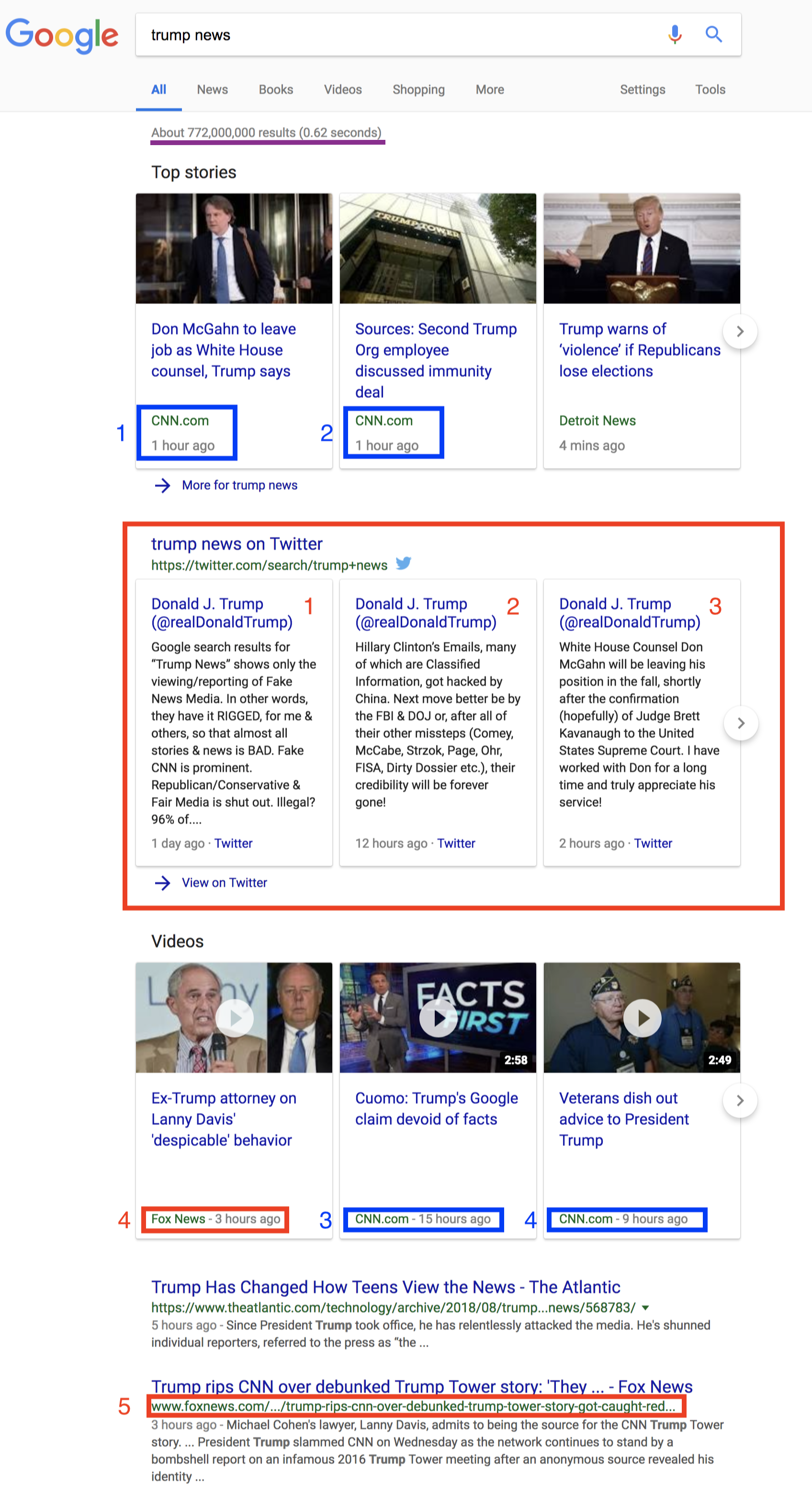Play the Ex-Trump attorney Lanny Davis video
Viewport: 812px width, 1501px height.
pos(234,1017)
